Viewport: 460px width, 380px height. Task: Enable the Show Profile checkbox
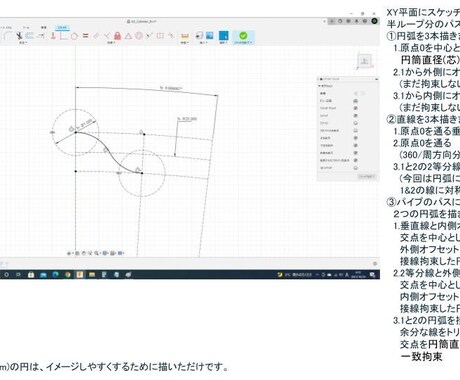[356, 131]
